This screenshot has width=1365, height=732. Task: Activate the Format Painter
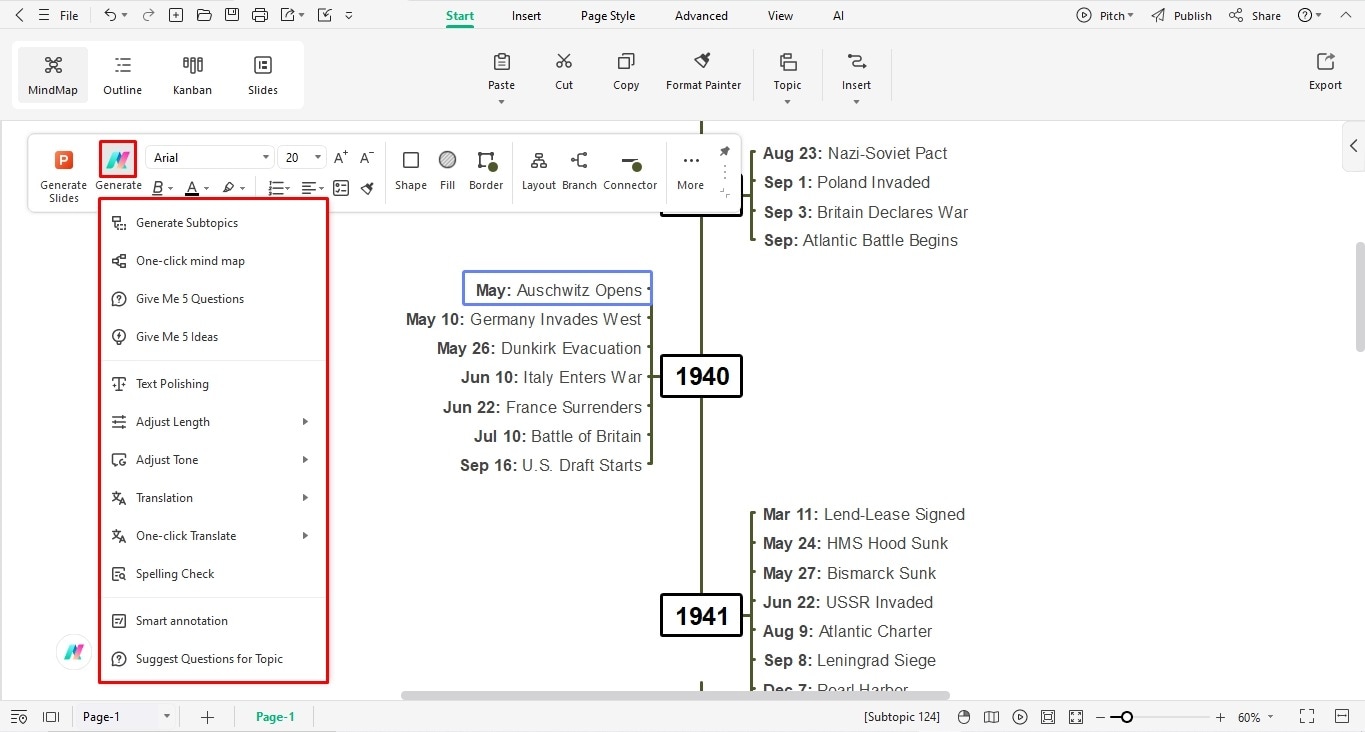(704, 72)
